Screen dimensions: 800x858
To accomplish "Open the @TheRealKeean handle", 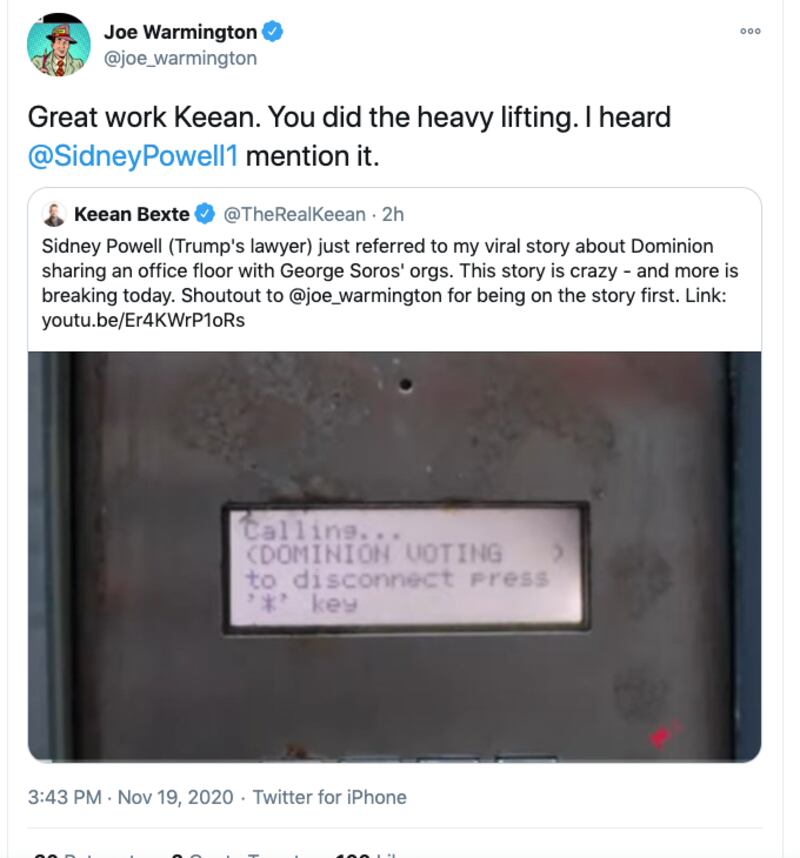I will (294, 214).
